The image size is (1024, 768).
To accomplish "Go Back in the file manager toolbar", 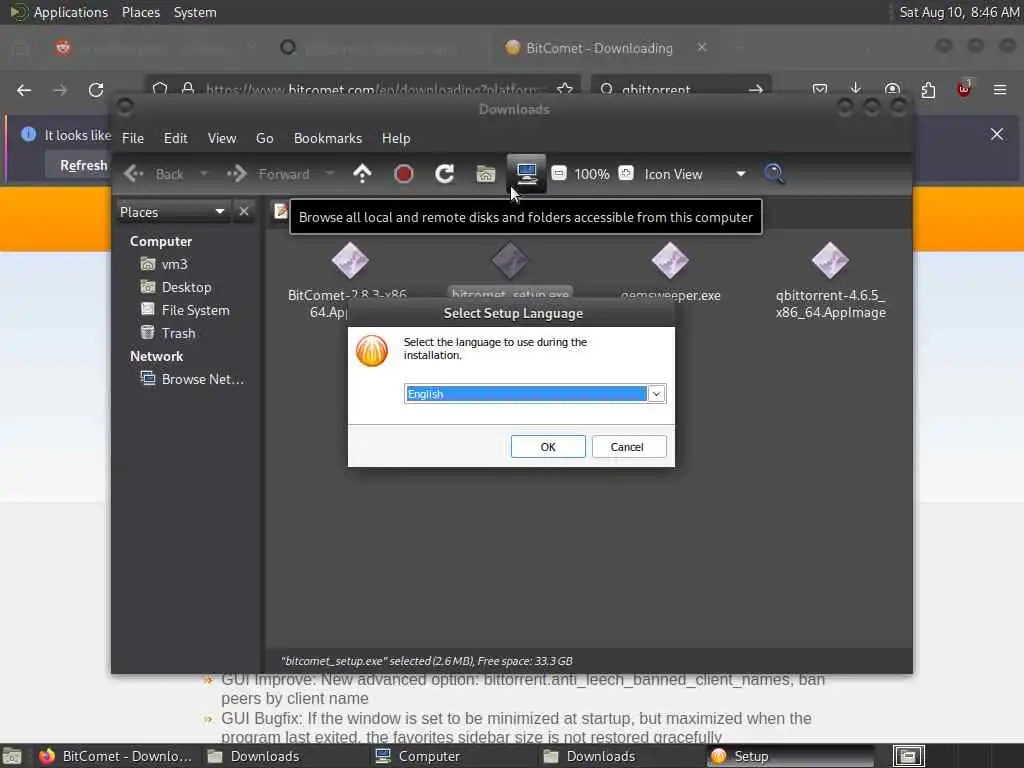I will click(x=155, y=174).
